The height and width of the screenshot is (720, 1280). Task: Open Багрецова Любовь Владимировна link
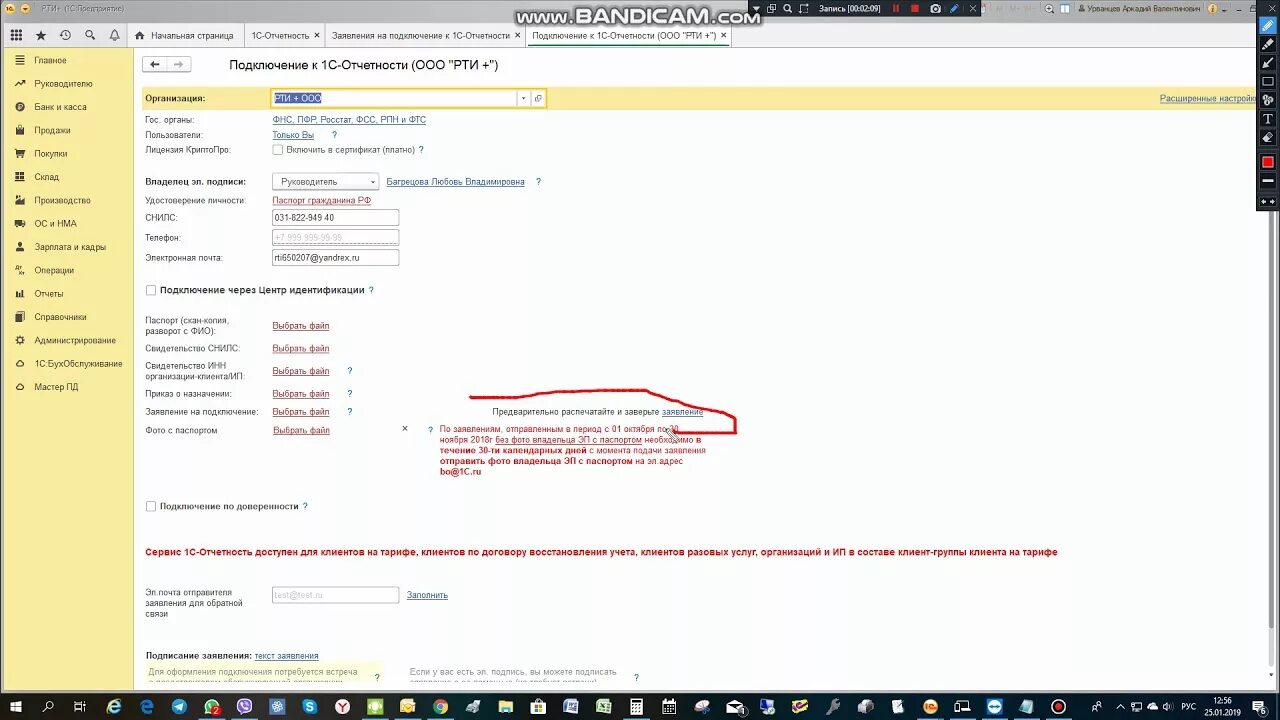(x=455, y=182)
